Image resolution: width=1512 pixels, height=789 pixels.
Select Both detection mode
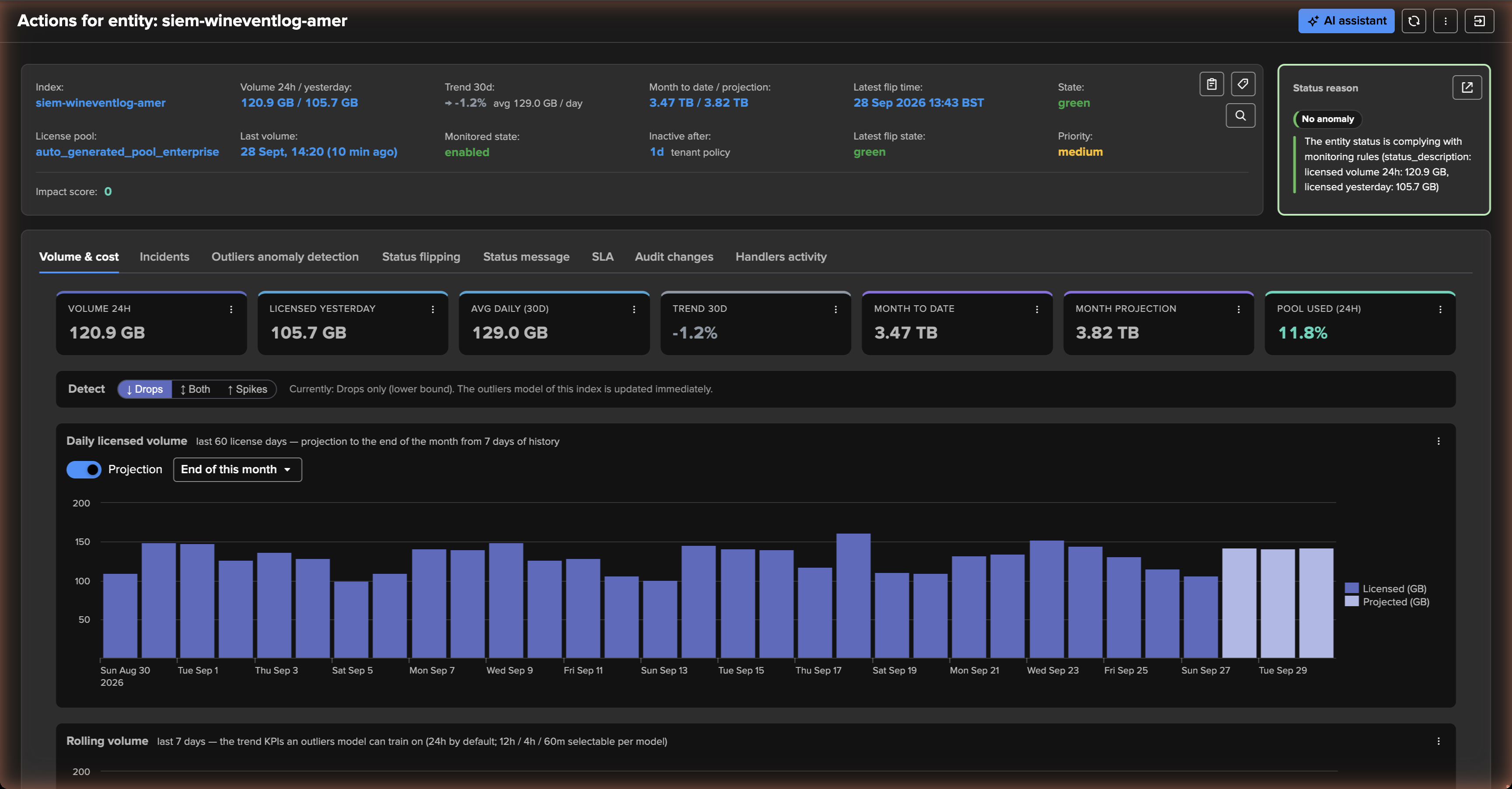coord(195,389)
